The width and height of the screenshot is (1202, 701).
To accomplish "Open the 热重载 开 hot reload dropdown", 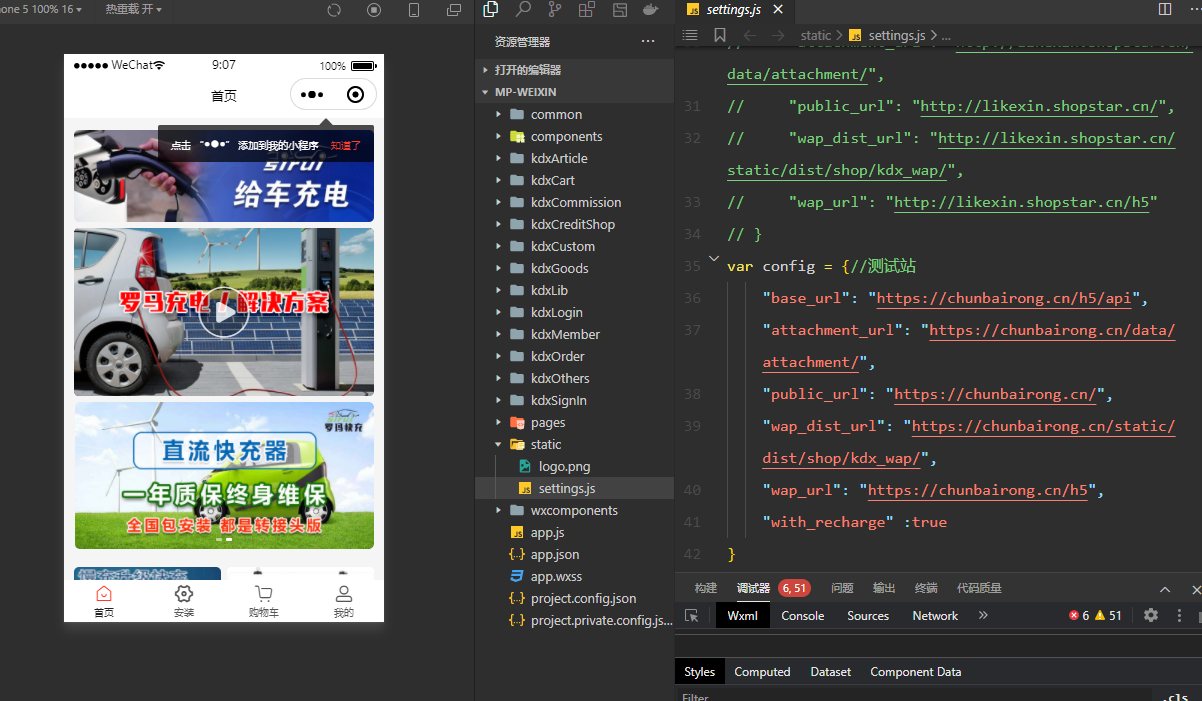I will 133,9.
